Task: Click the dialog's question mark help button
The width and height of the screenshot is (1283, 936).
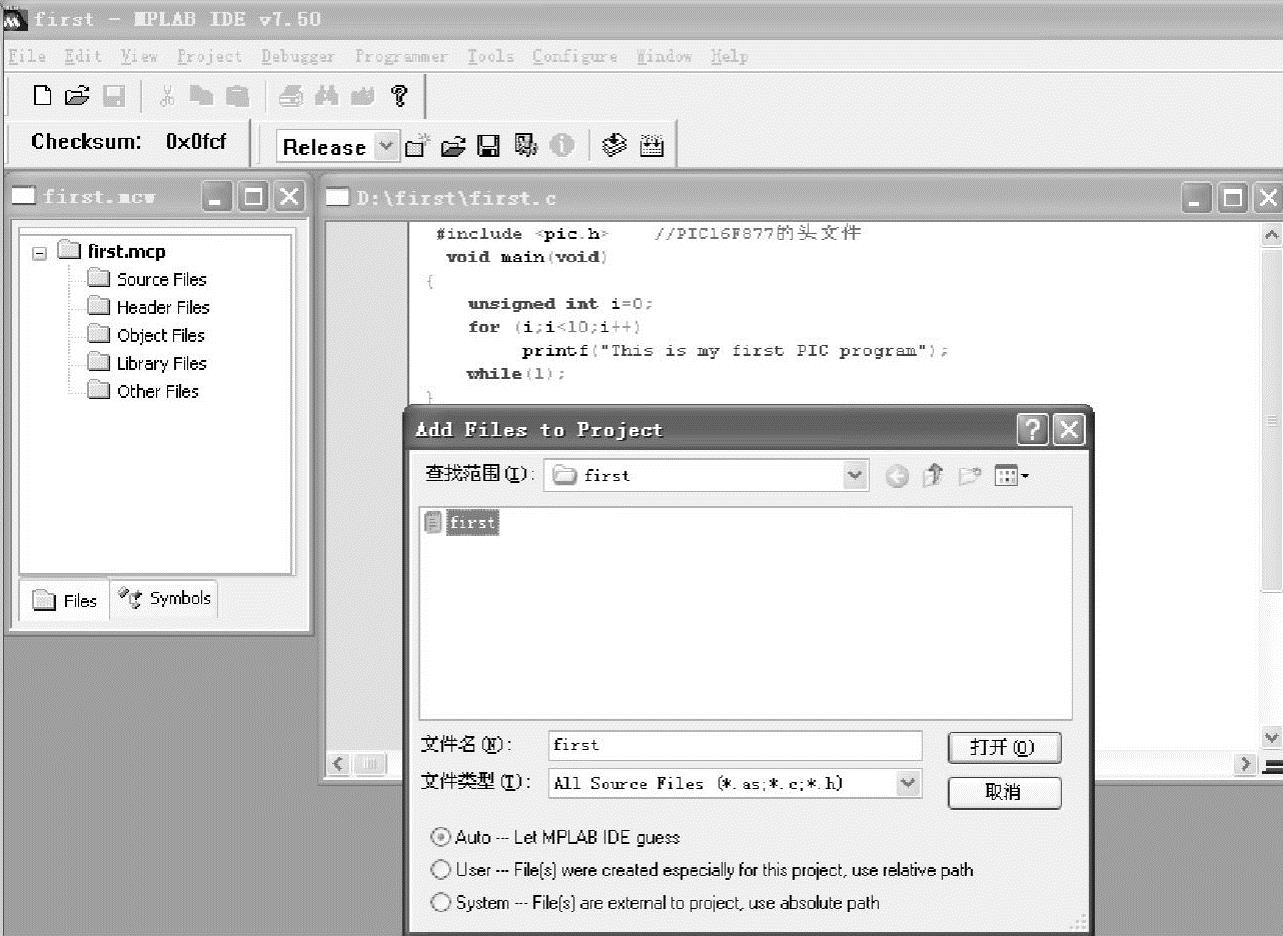Action: point(1032,430)
